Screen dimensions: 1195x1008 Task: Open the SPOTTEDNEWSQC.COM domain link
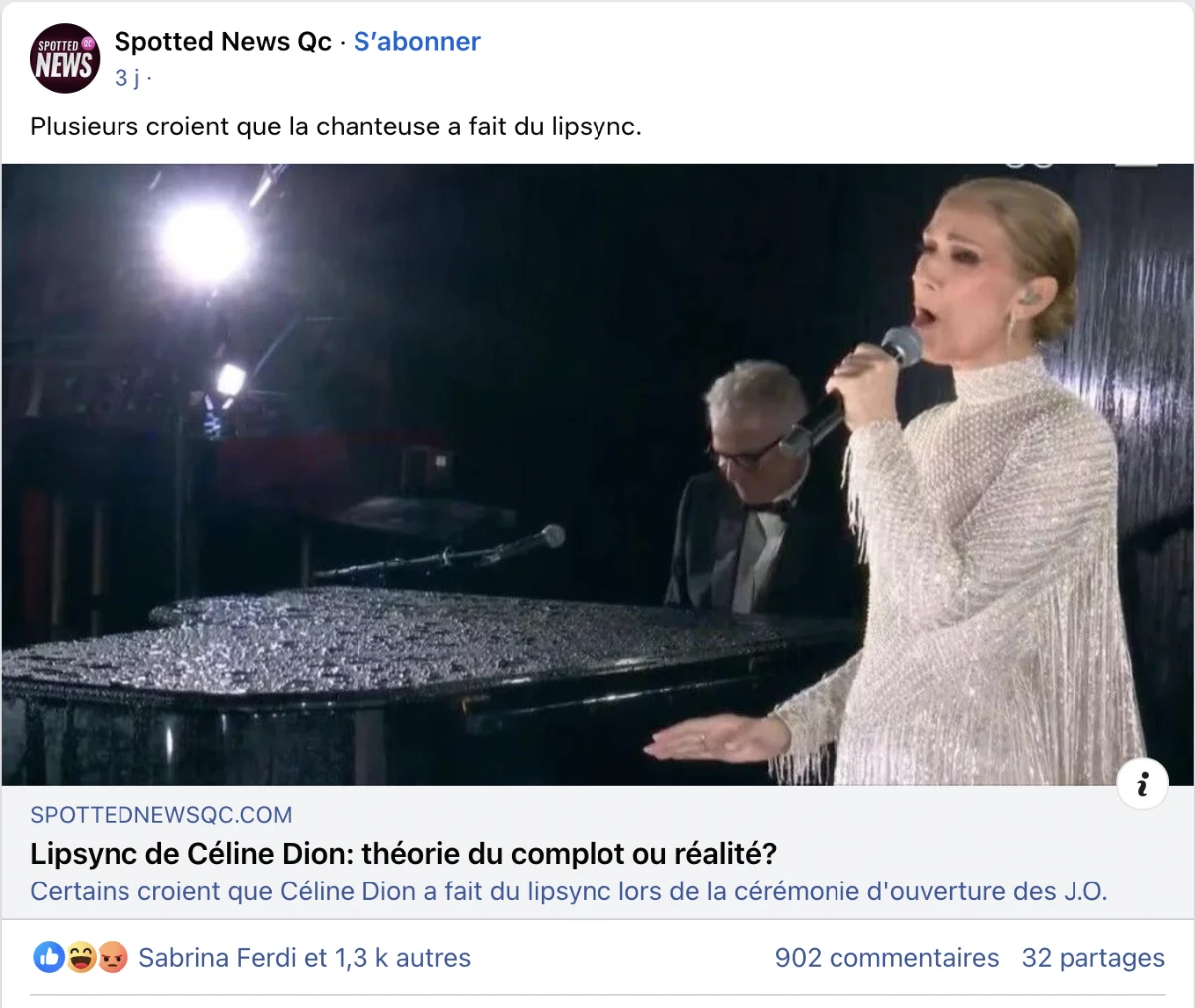tap(161, 815)
